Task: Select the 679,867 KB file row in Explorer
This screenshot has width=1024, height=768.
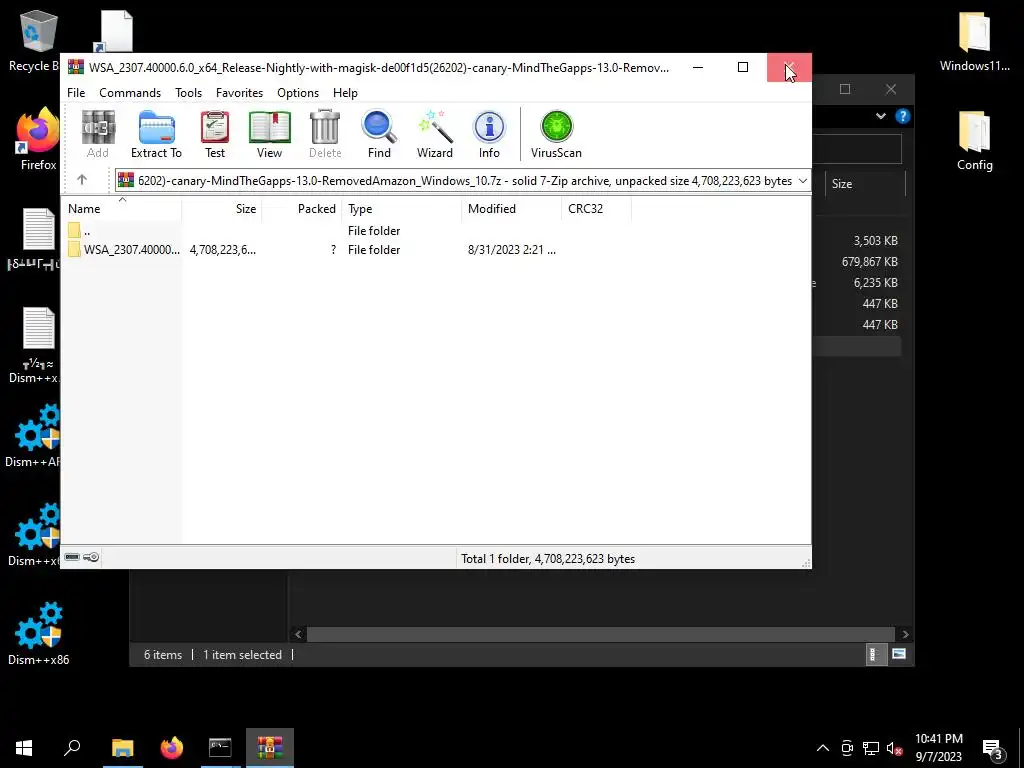Action: [x=856, y=262]
